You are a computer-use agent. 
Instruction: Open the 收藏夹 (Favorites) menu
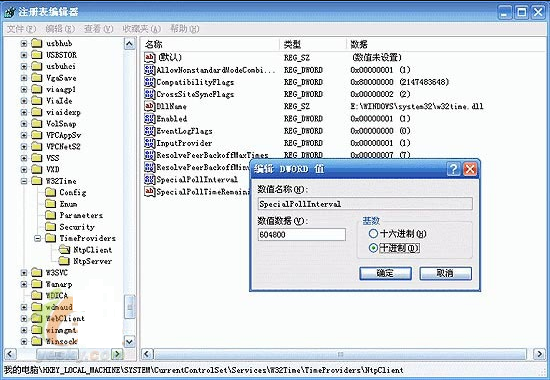pos(141,29)
